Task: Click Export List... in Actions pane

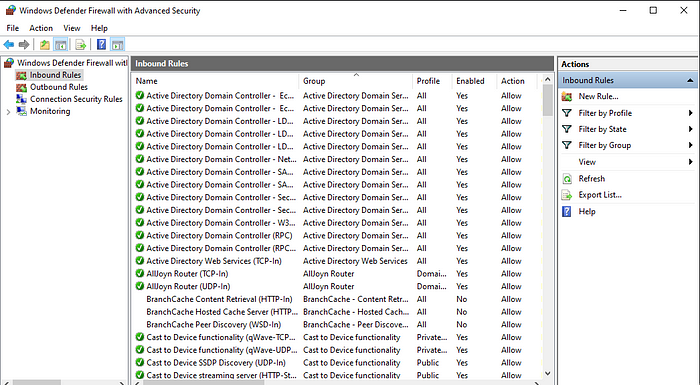Action: 600,195
